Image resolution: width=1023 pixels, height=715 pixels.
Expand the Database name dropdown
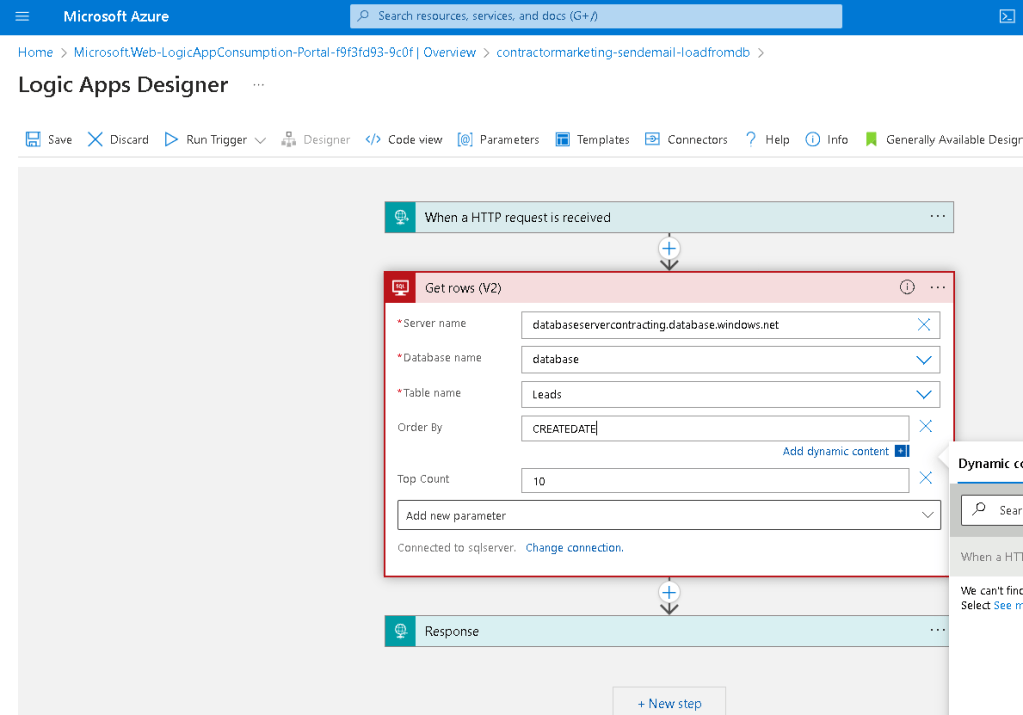(924, 360)
